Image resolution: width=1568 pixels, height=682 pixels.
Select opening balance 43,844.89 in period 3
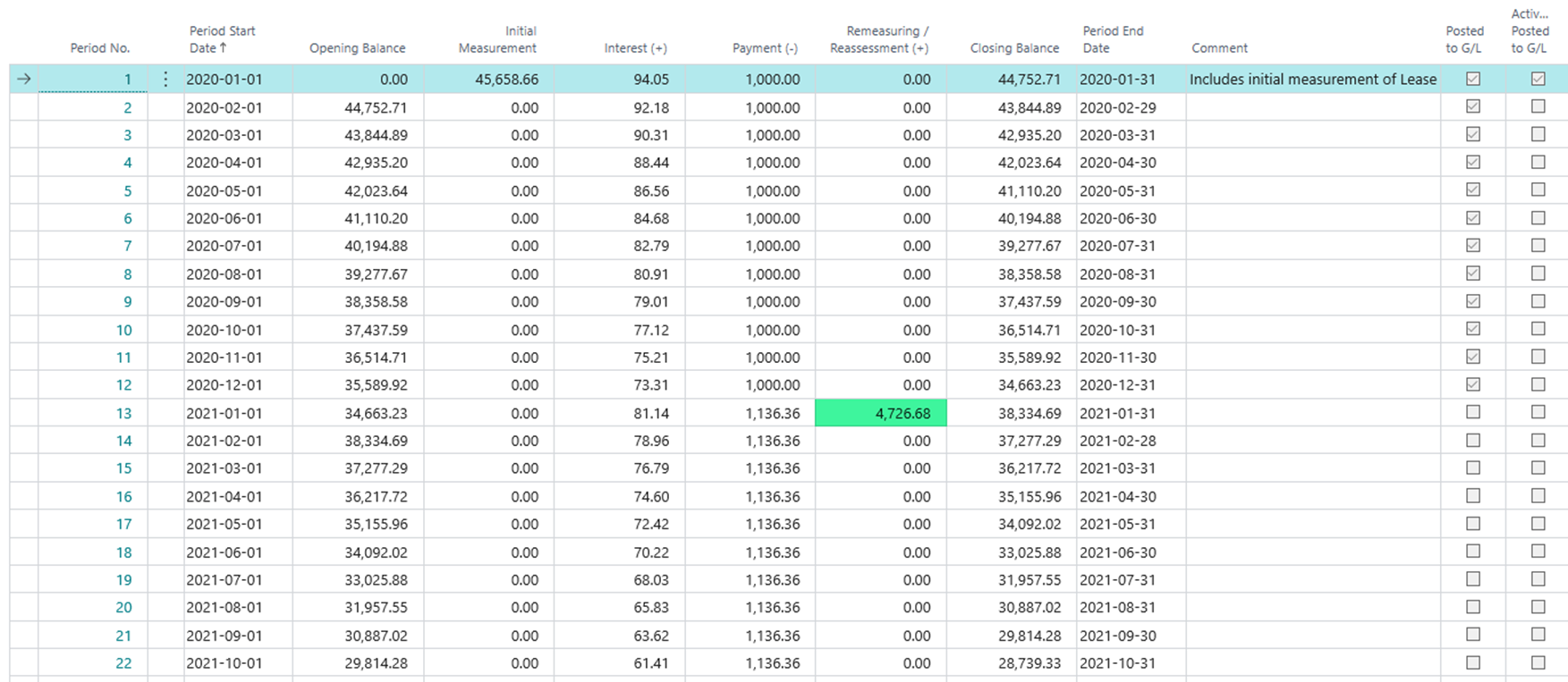pyautogui.click(x=376, y=136)
